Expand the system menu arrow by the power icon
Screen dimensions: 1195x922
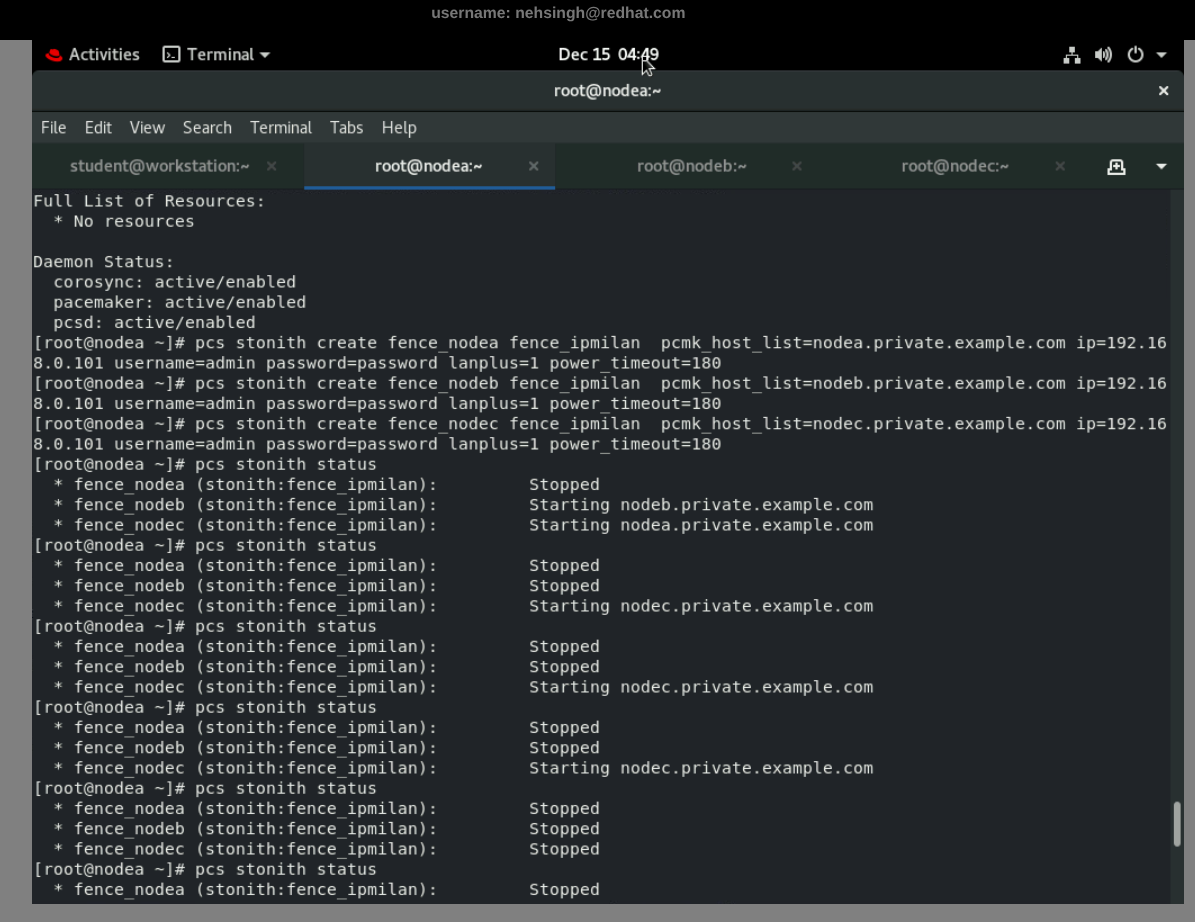click(x=1161, y=55)
